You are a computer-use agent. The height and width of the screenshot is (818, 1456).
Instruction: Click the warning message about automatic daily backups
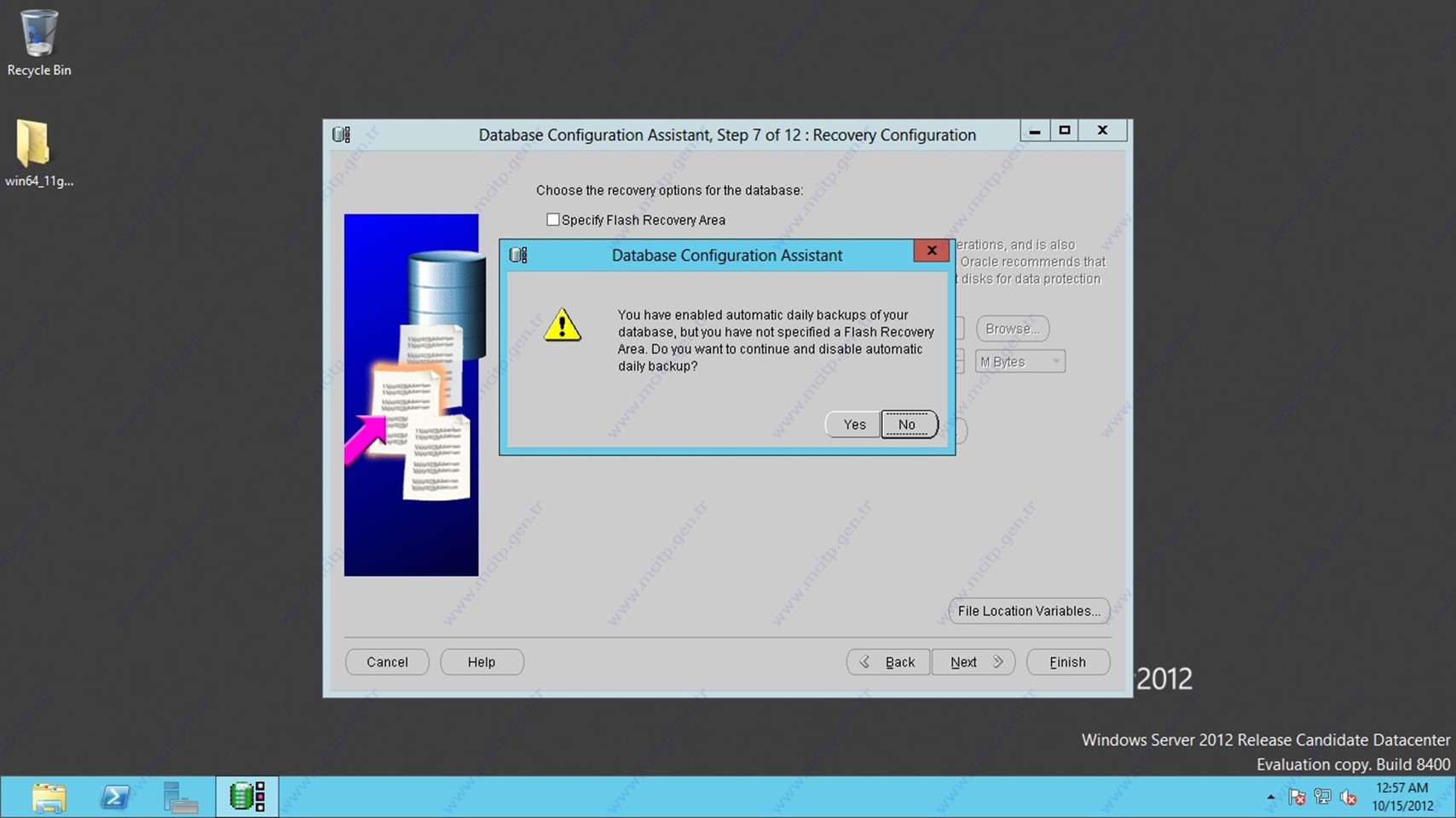(x=776, y=340)
